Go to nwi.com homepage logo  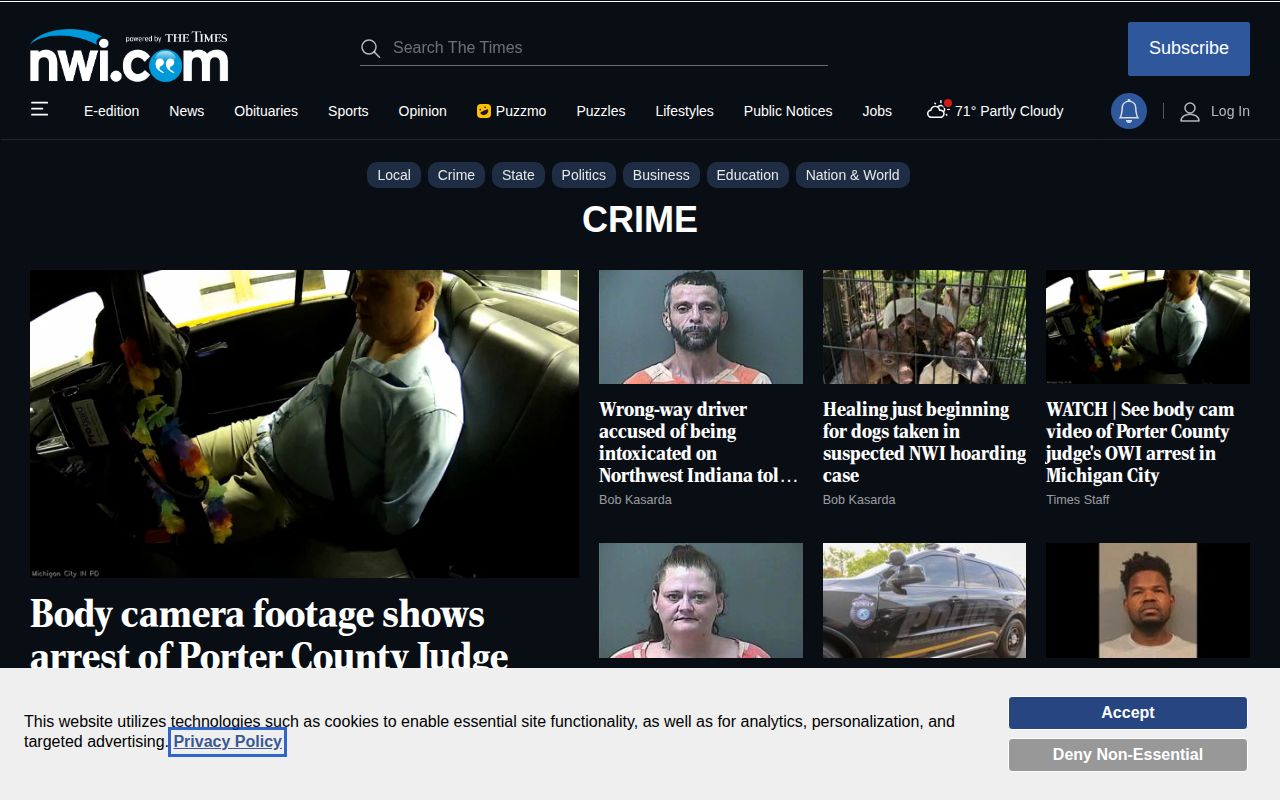(129, 56)
